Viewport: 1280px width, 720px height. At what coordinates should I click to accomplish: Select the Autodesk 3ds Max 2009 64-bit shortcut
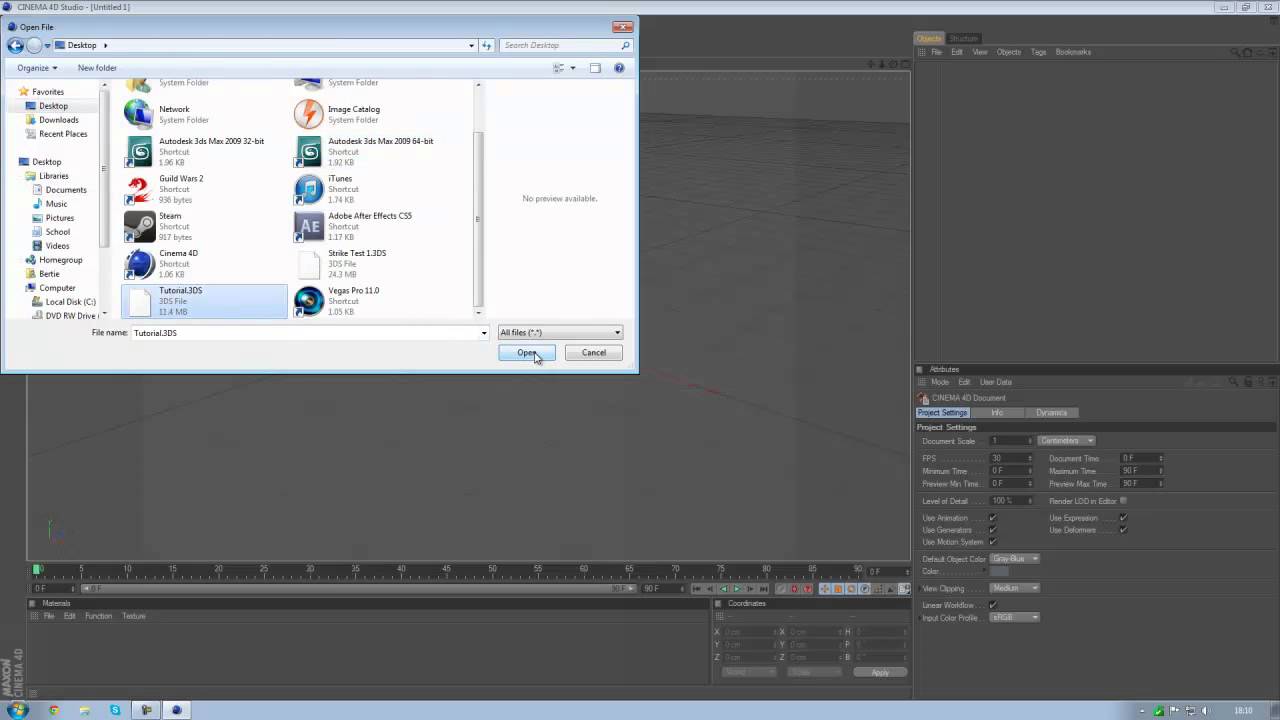[x=373, y=151]
